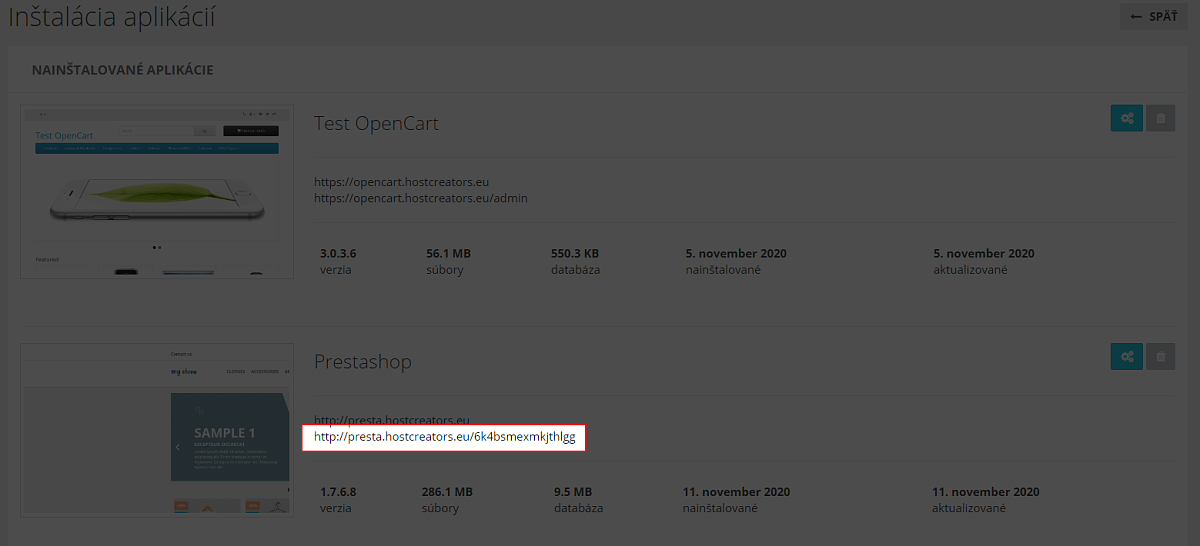Delete Test OpenCart with trash icon
The height and width of the screenshot is (546, 1200).
point(1161,119)
